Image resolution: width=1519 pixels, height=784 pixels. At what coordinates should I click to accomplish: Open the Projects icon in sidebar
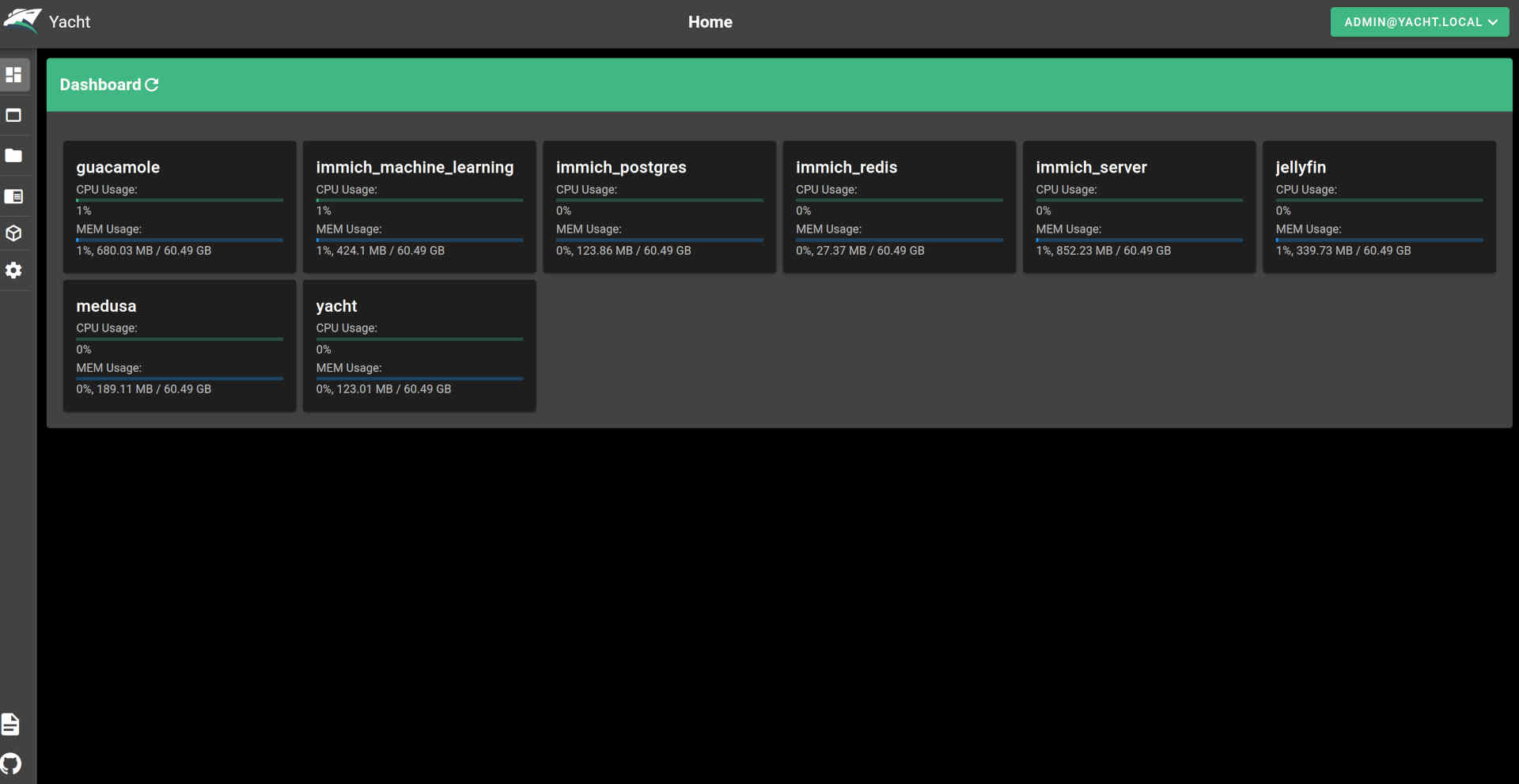click(x=14, y=196)
